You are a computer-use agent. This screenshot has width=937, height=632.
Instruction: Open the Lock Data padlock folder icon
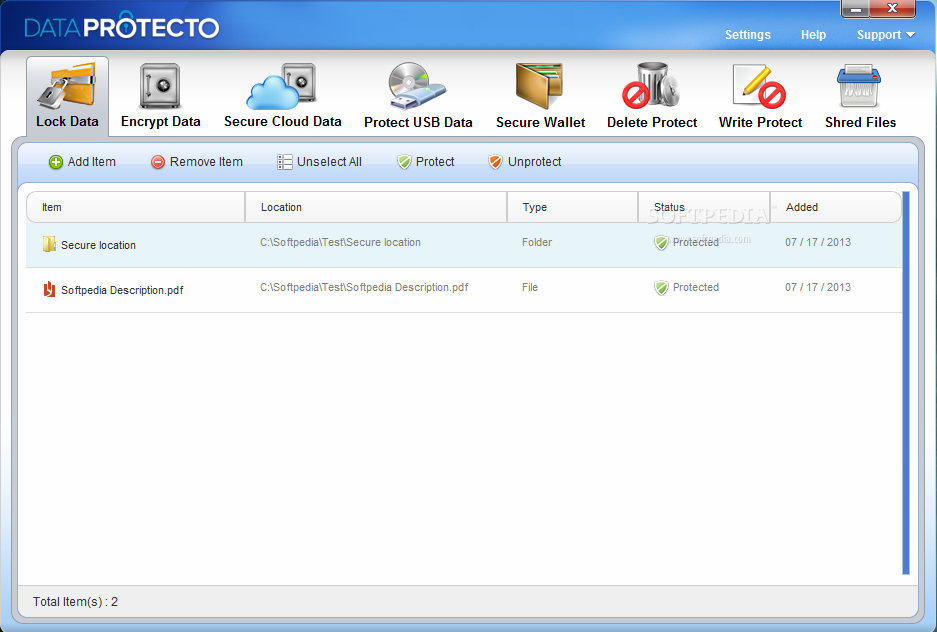click(66, 86)
